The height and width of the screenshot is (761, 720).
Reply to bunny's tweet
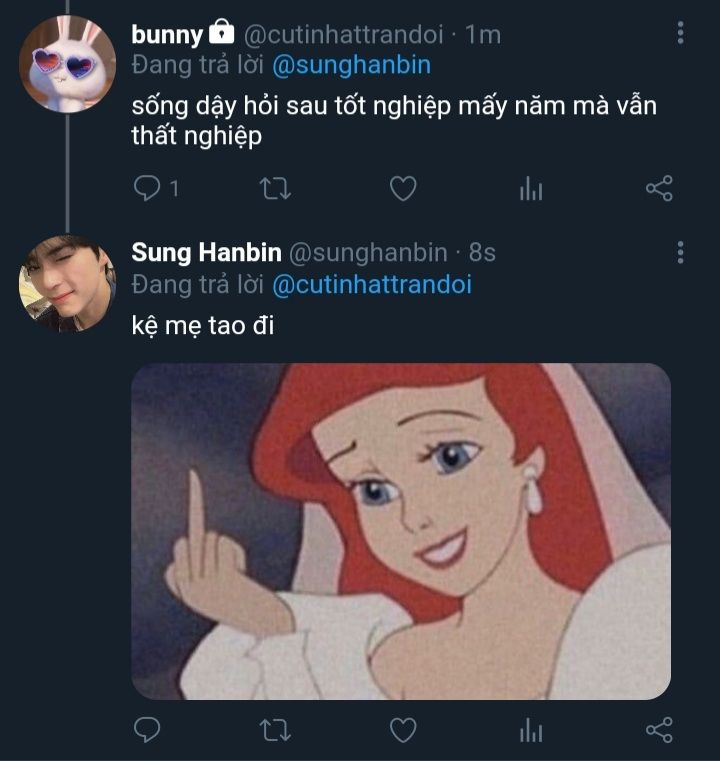tap(147, 188)
